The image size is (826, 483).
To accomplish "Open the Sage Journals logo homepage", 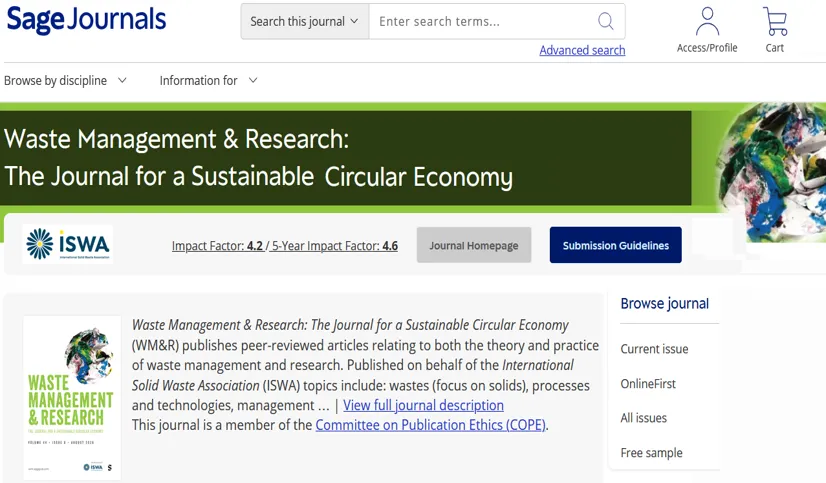I will click(86, 19).
